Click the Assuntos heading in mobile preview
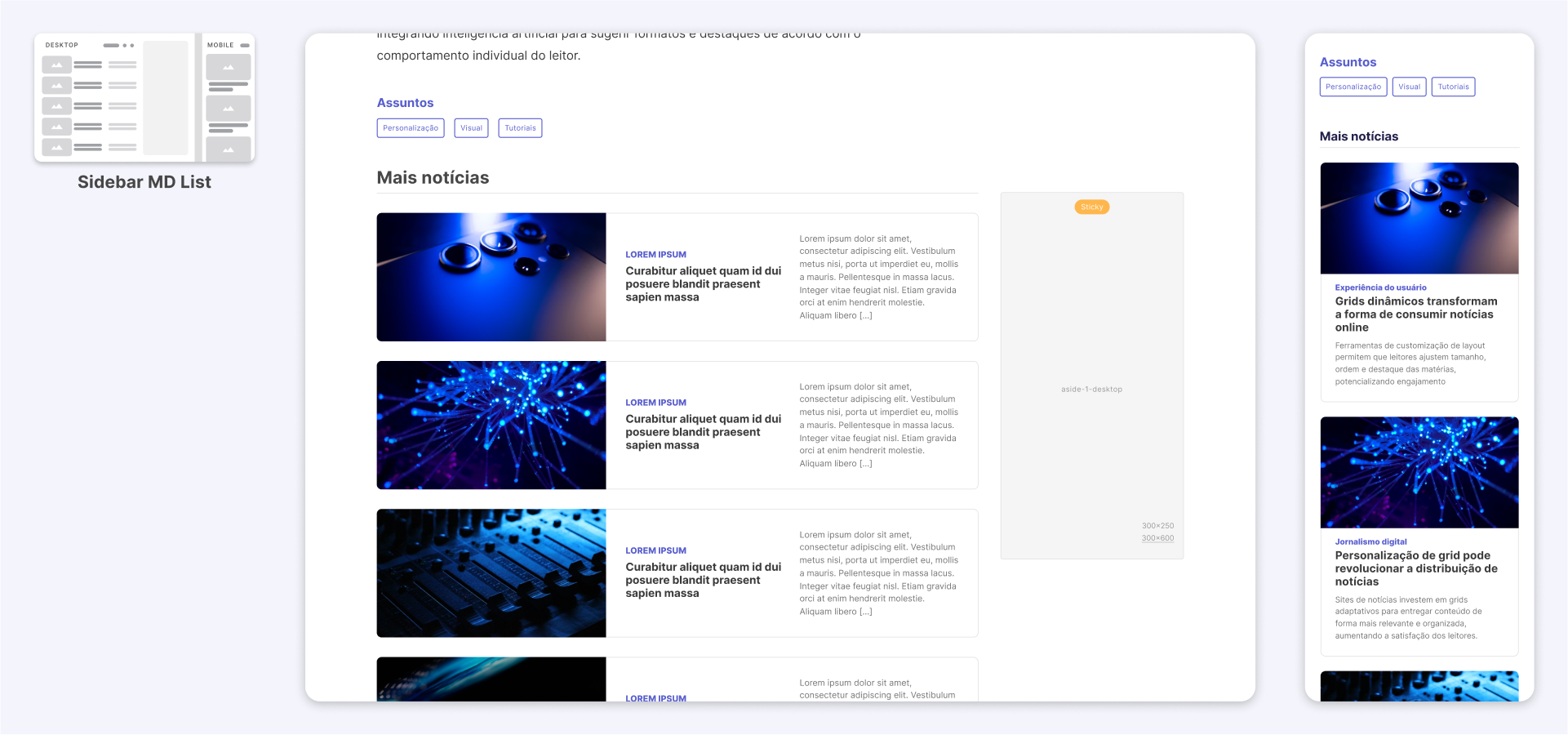Screen dimensions: 1568x735 tap(1348, 62)
